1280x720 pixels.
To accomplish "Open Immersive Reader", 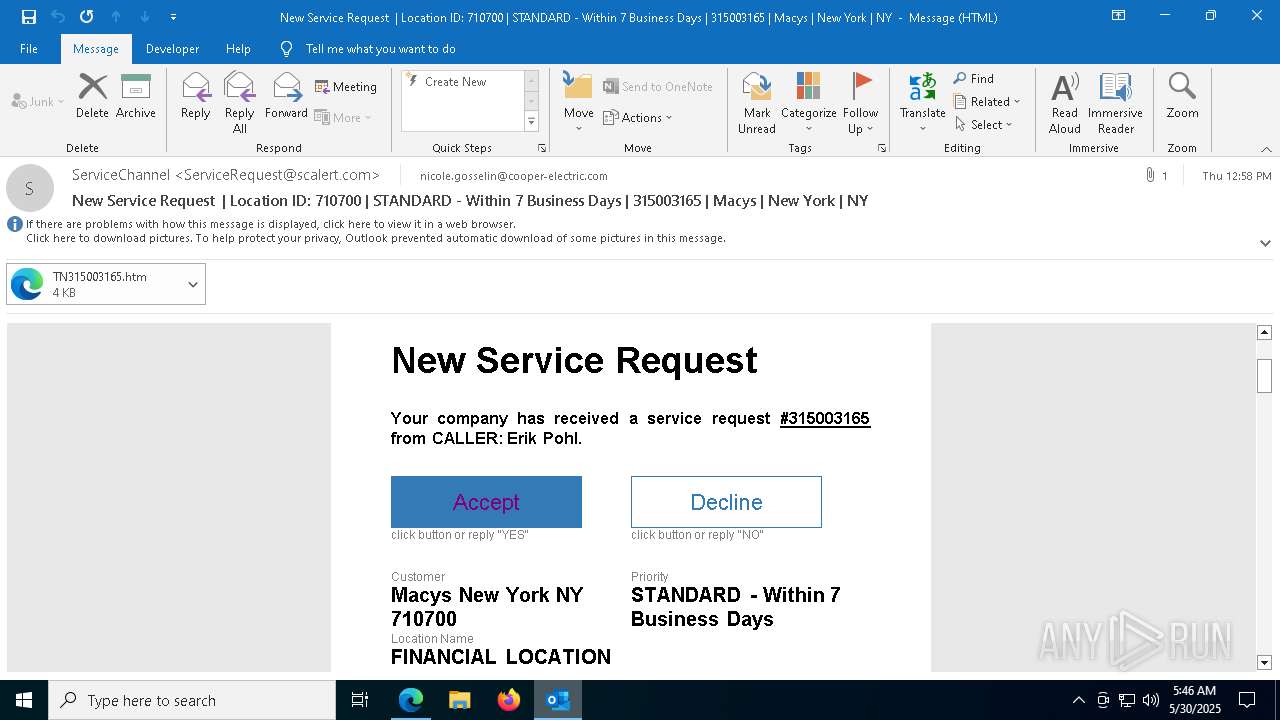I will pyautogui.click(x=1116, y=103).
